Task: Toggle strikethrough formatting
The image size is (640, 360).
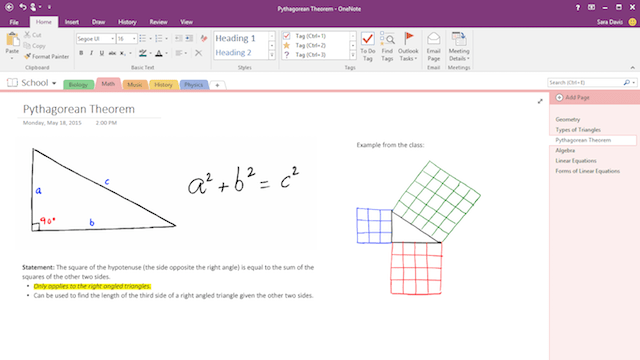Action: 112,53
